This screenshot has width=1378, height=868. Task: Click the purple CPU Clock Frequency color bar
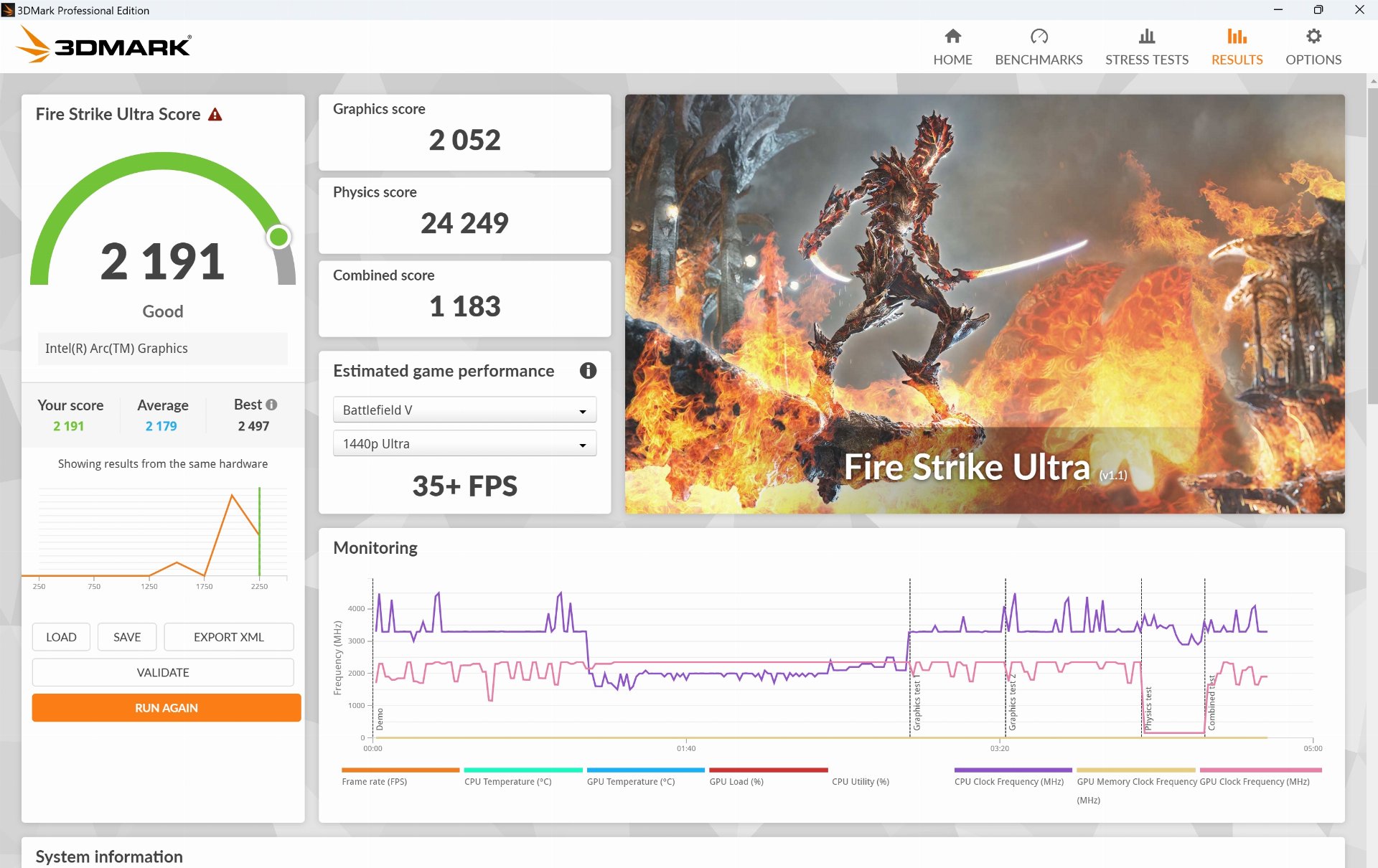point(1013,770)
